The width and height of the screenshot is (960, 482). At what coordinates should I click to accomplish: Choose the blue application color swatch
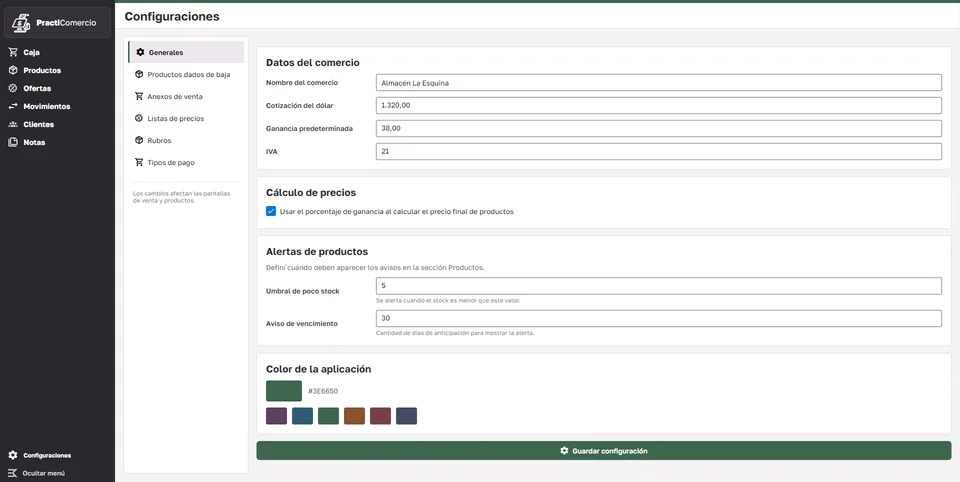pos(302,416)
